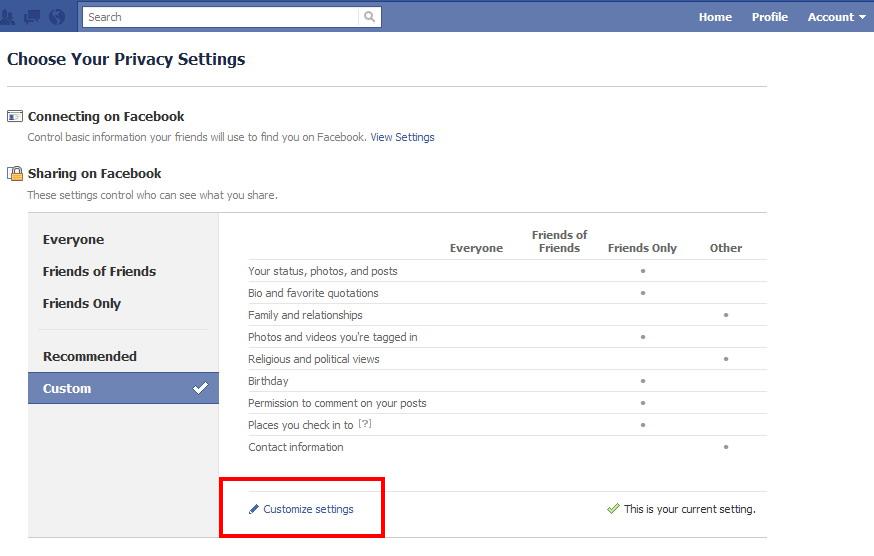Open the Customize settings link

click(x=308, y=509)
